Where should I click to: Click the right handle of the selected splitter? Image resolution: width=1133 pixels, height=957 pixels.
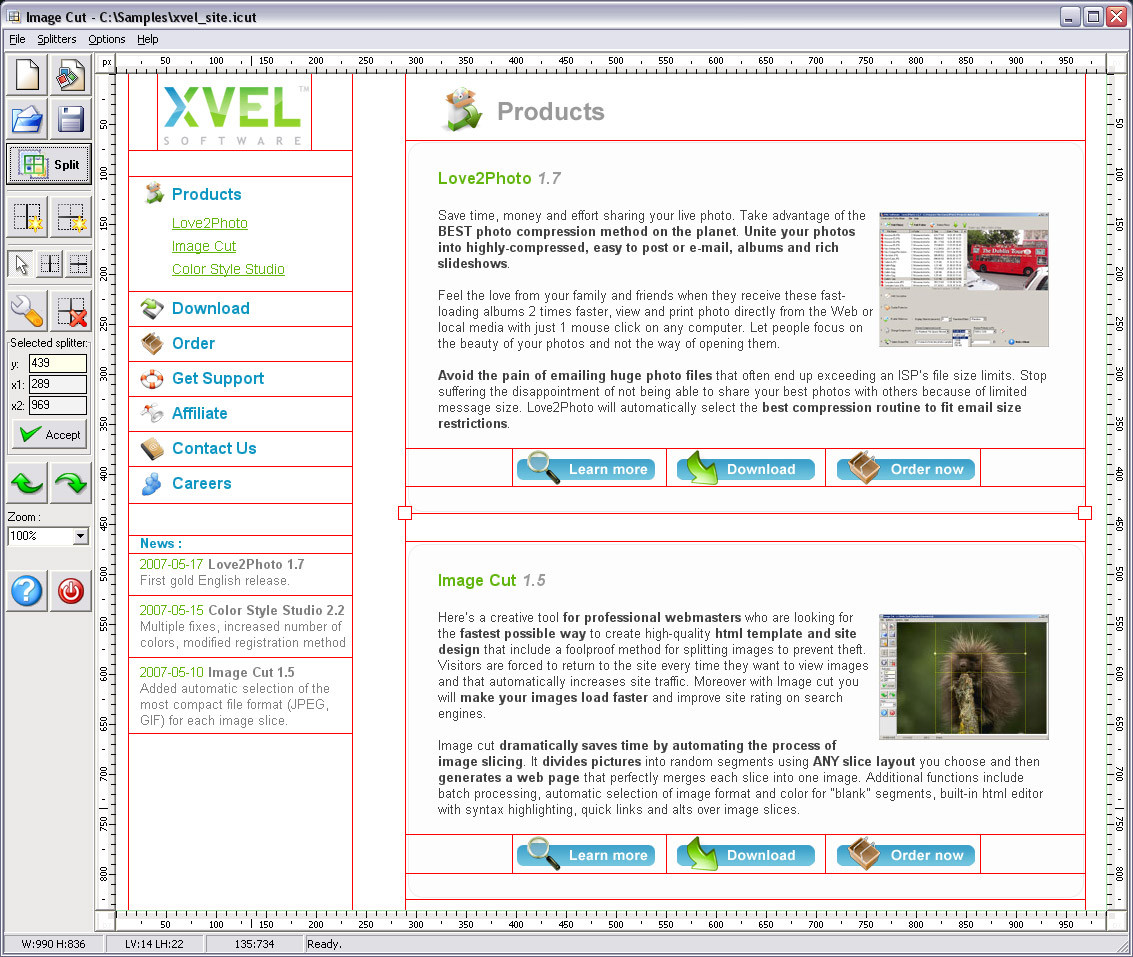coord(1085,512)
